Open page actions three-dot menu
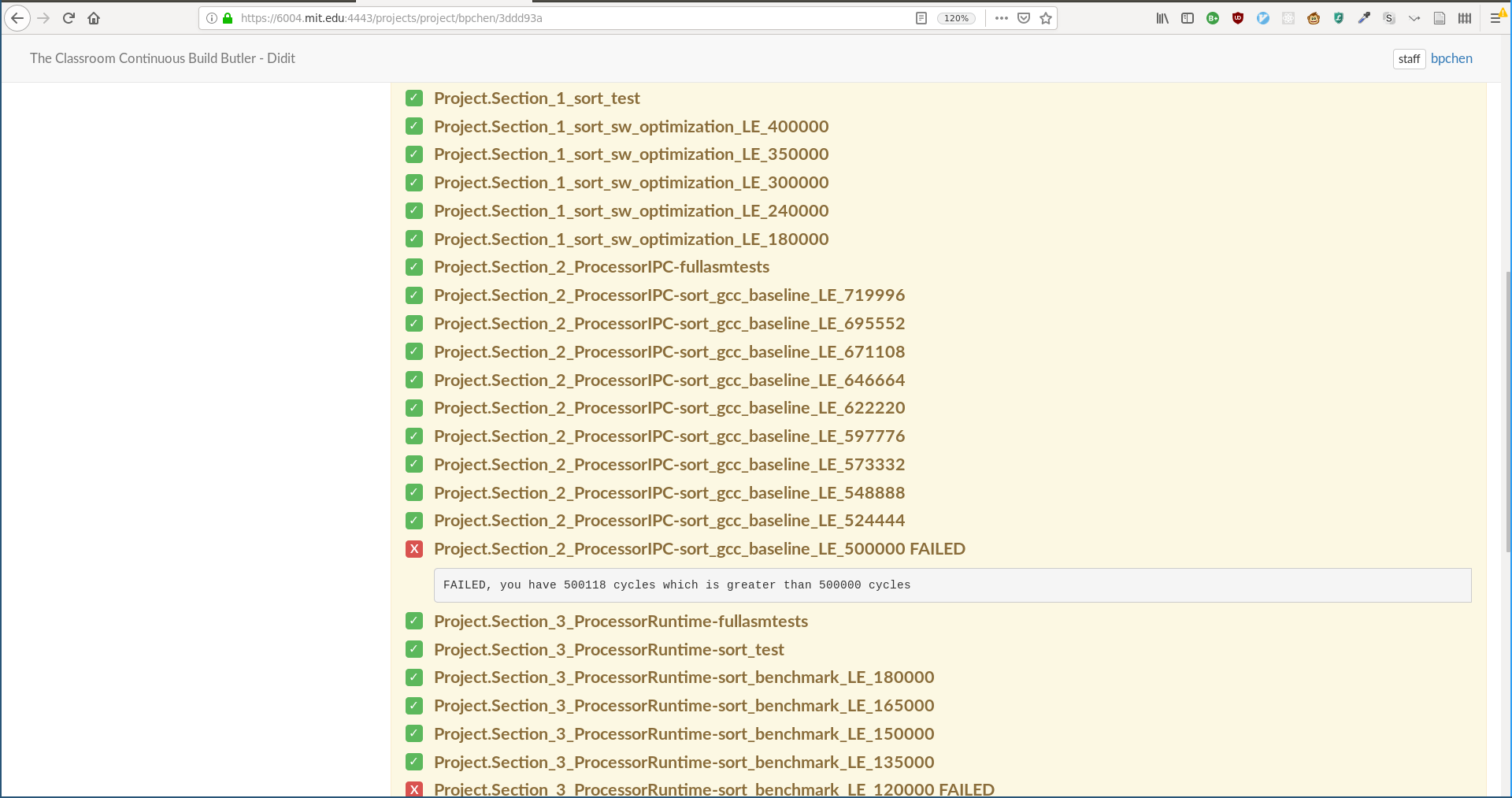Image resolution: width=1512 pixels, height=798 pixels. pos(1002,18)
